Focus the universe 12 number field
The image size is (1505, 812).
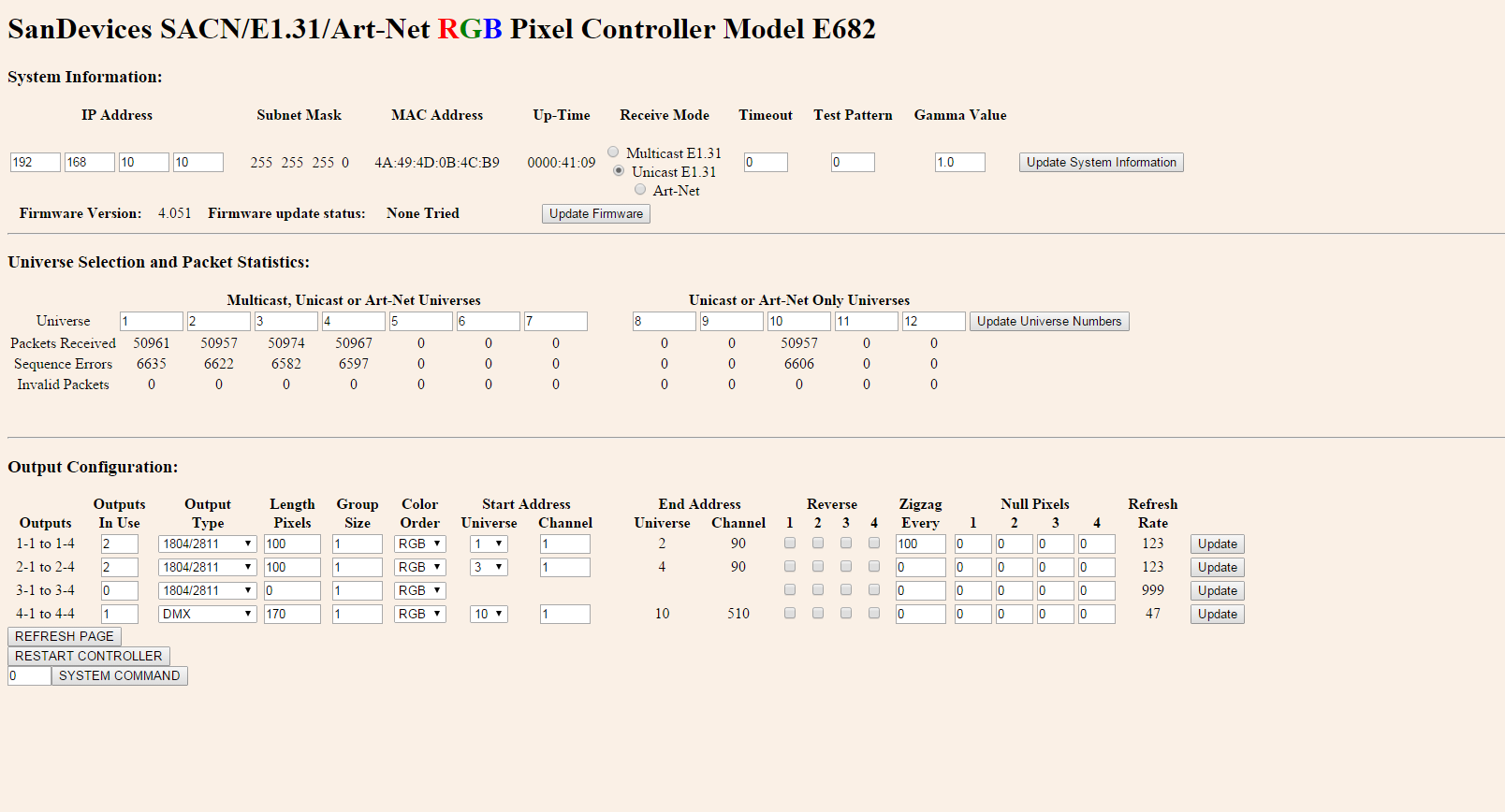tap(934, 321)
